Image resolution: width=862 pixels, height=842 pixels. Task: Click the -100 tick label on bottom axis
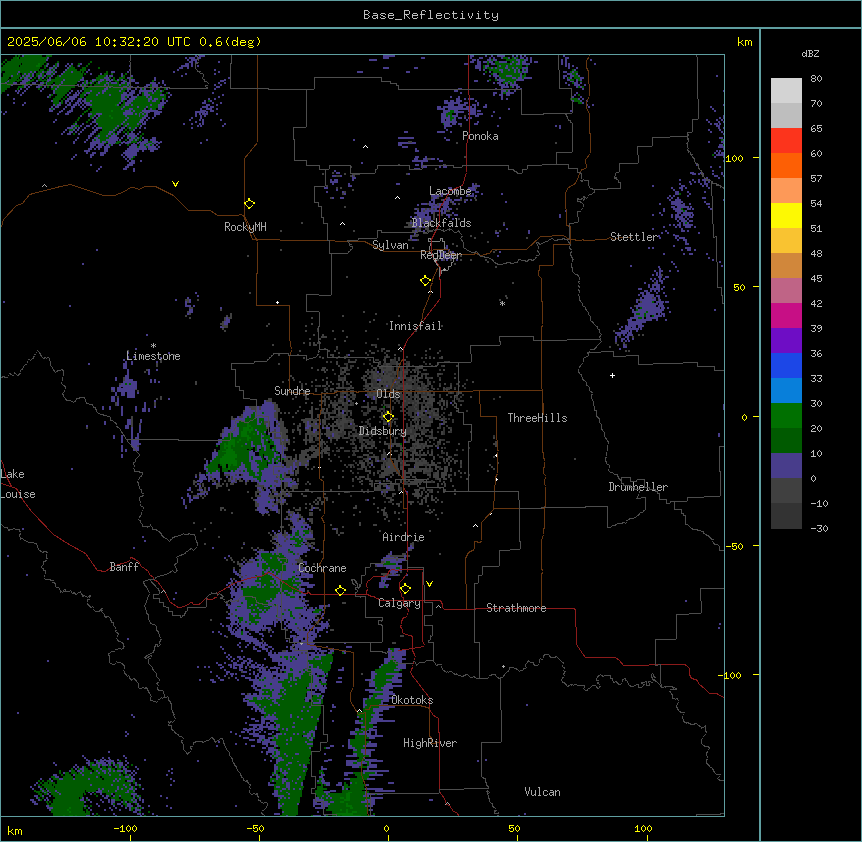point(125,828)
